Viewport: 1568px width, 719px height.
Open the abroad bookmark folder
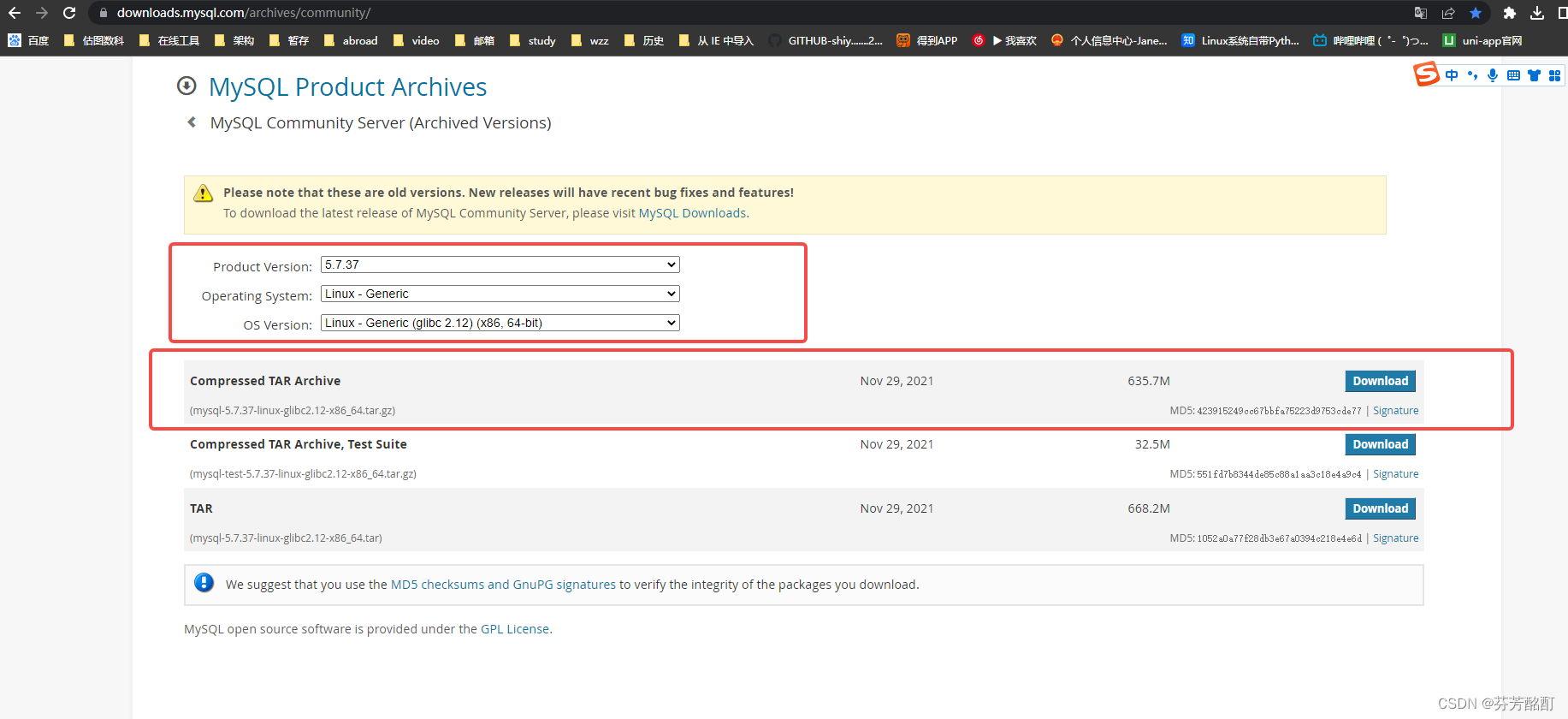pos(350,40)
